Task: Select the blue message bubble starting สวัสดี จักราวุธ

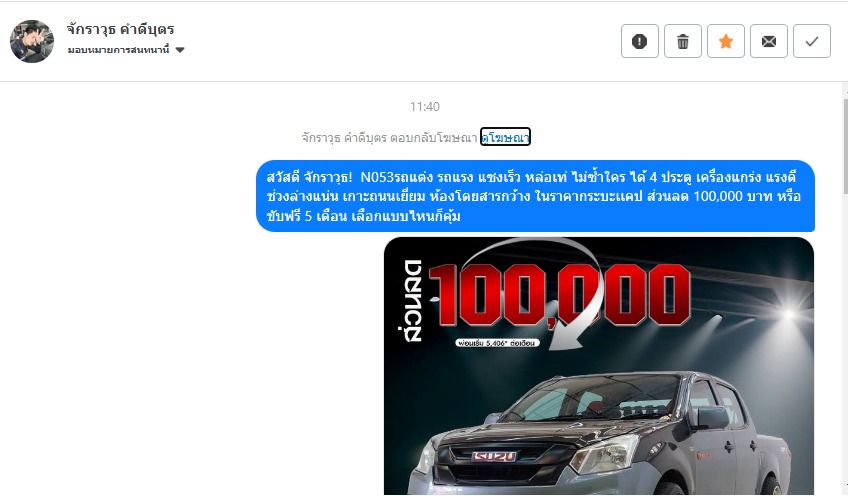Action: click(x=535, y=196)
